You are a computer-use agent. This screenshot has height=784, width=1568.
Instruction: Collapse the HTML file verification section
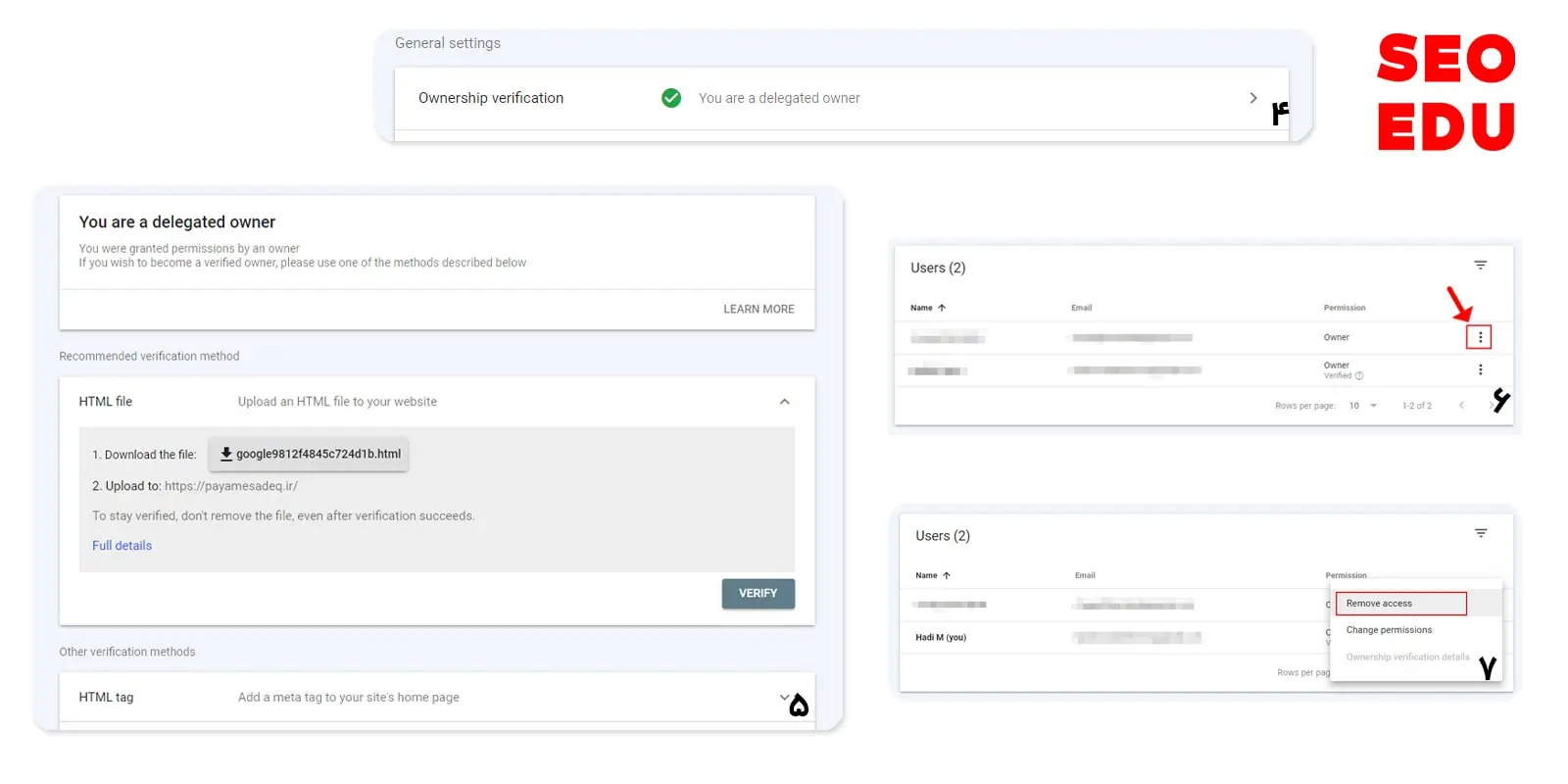tap(784, 402)
